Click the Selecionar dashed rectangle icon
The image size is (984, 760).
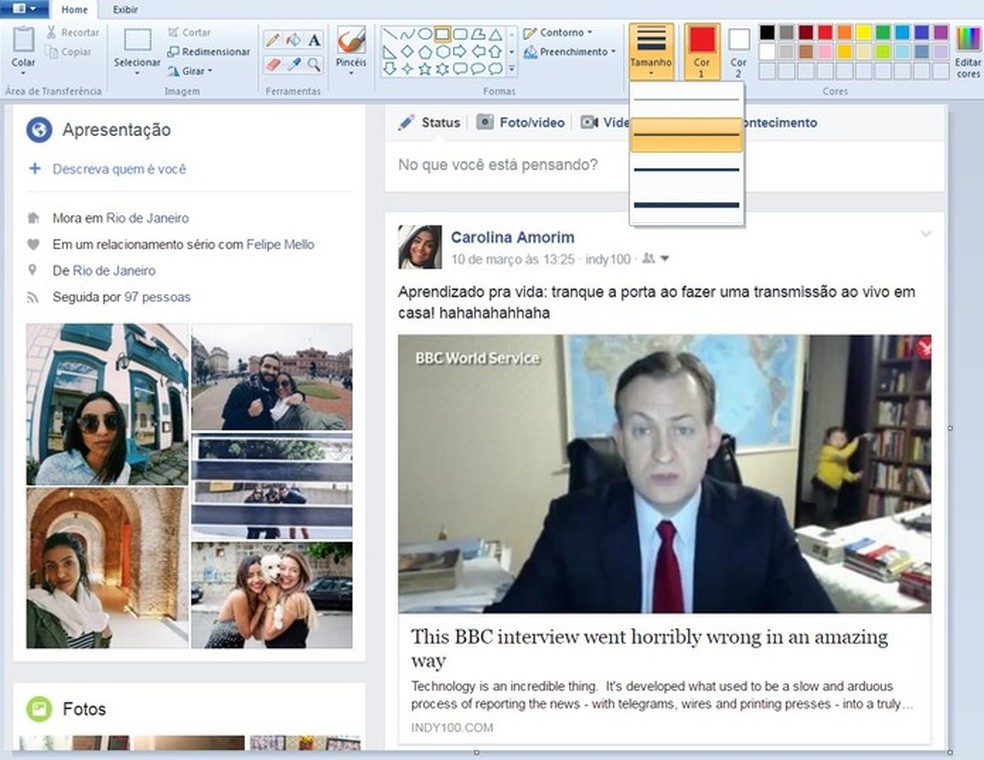(x=137, y=40)
